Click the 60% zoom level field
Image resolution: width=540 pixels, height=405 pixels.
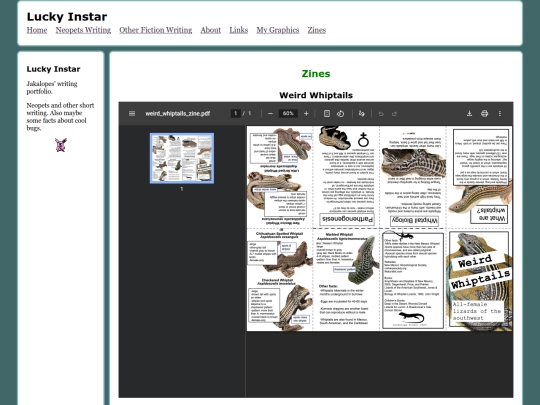(x=288, y=113)
